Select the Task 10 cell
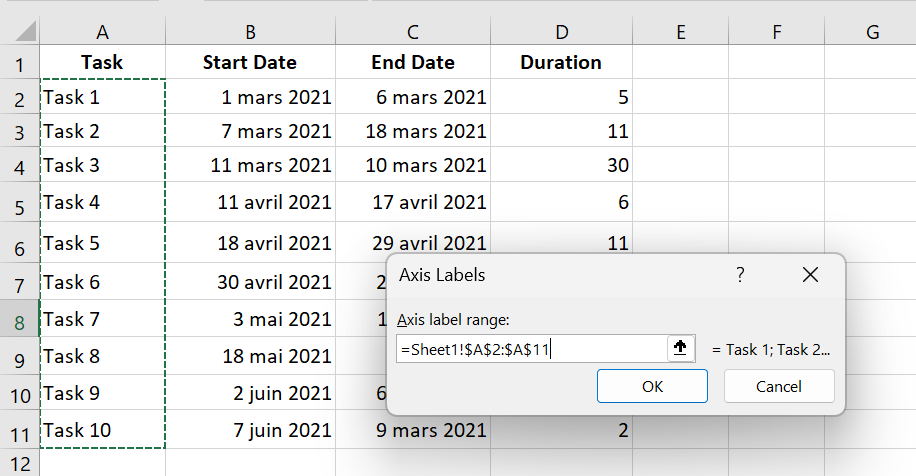This screenshot has width=916, height=476. click(x=102, y=430)
